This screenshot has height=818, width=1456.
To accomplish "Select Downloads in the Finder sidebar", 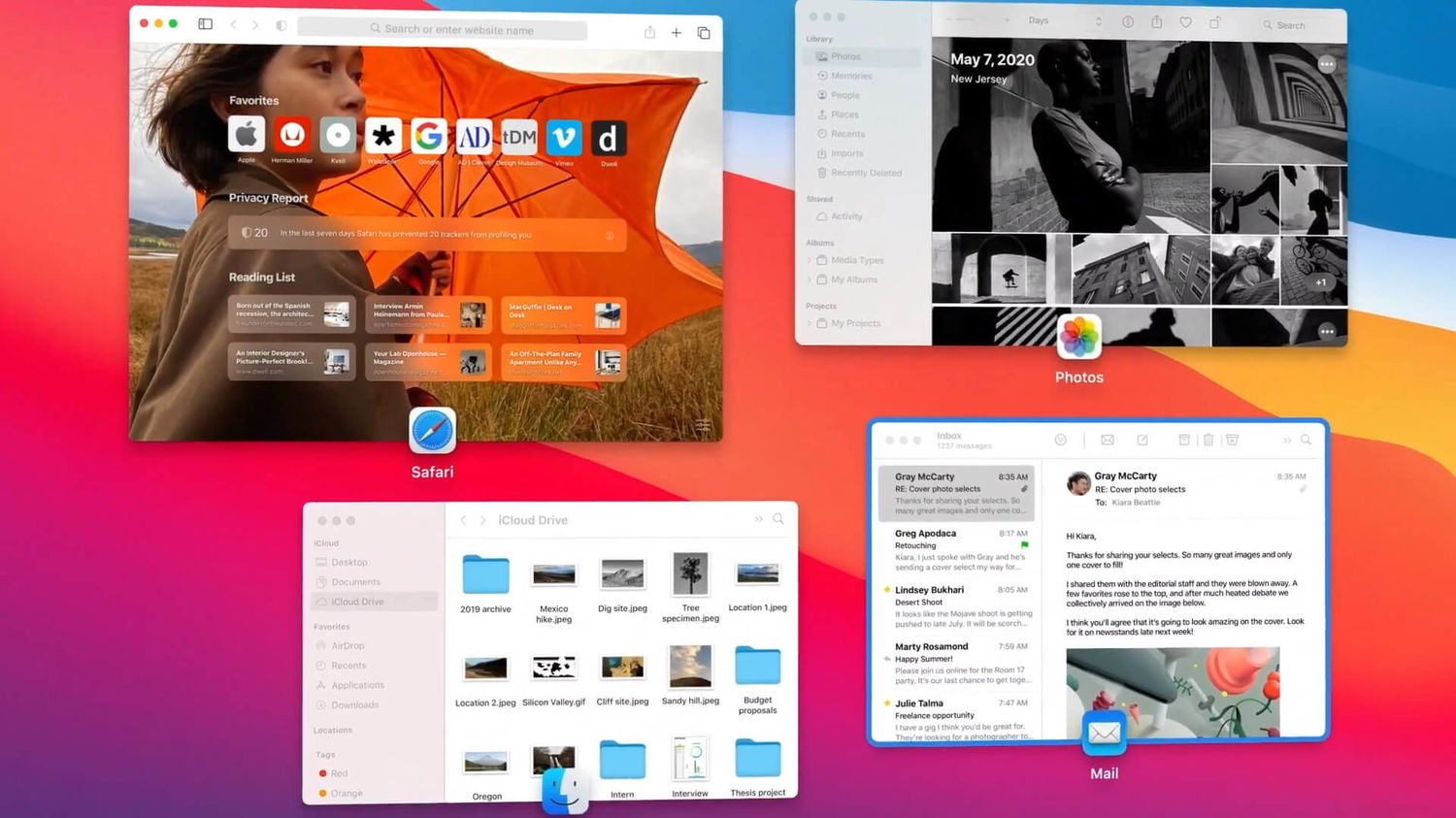I will [354, 705].
